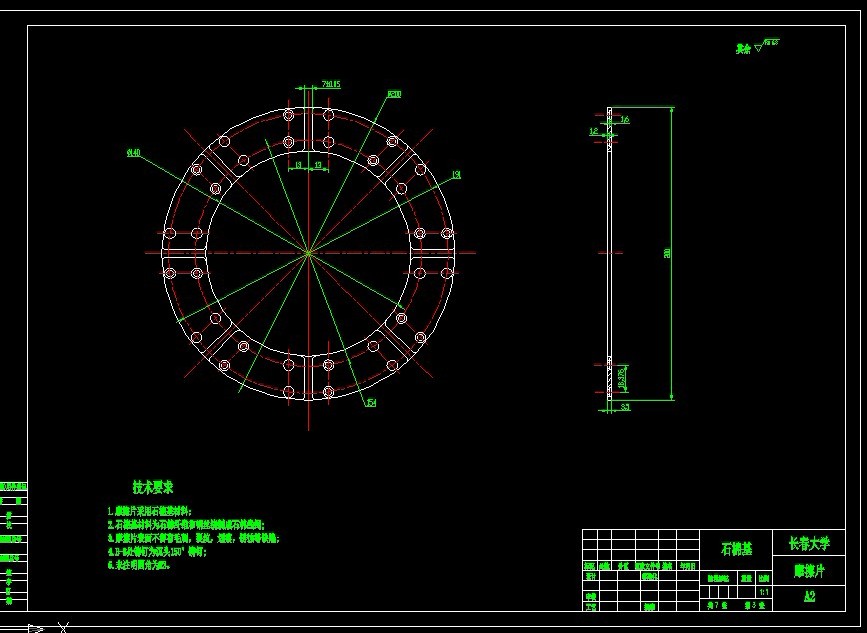Click note line 4 mentioning 150°
Image resolution: width=867 pixels, height=633 pixels.
coord(157,551)
